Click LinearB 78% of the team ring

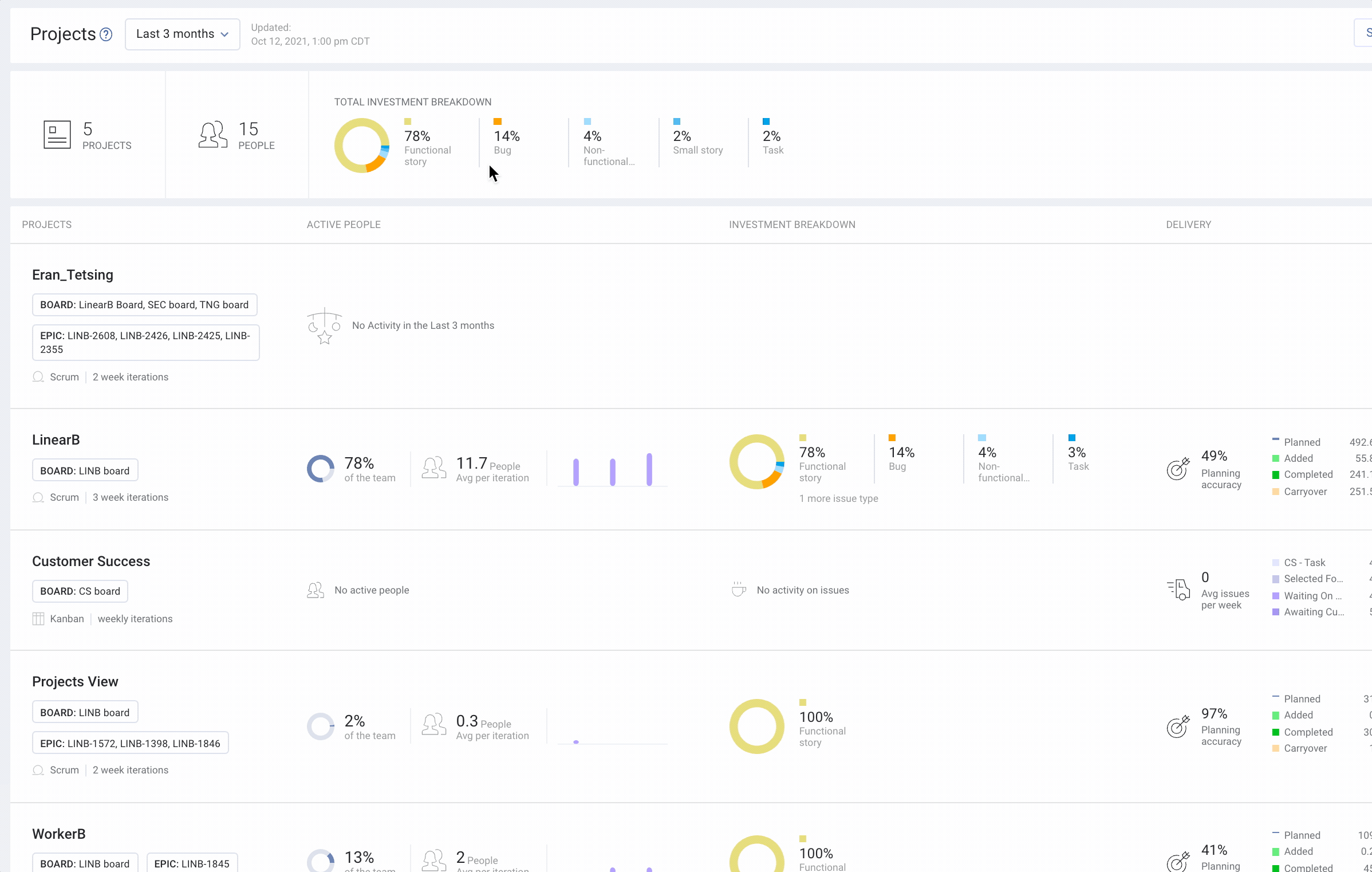(321, 469)
